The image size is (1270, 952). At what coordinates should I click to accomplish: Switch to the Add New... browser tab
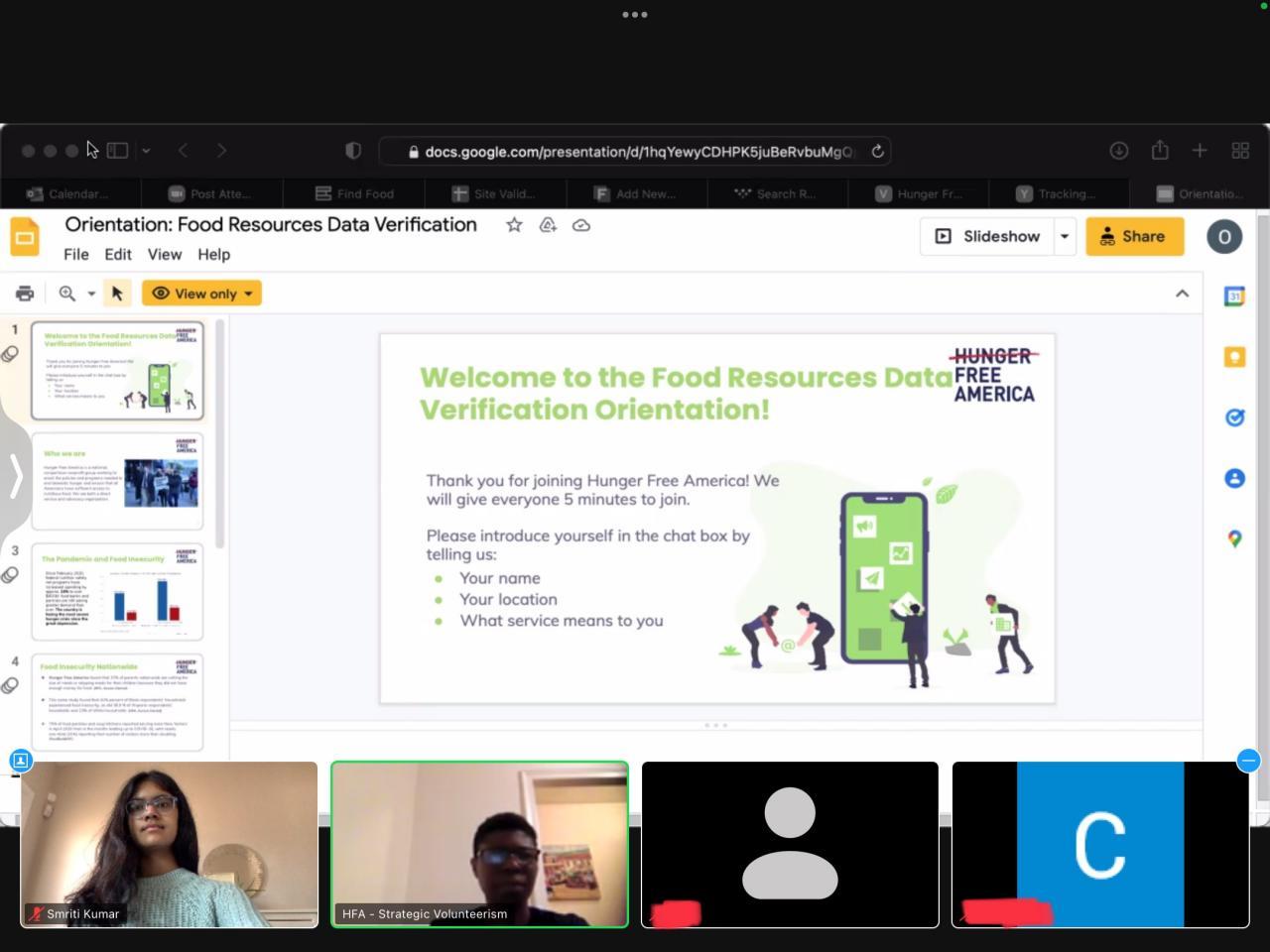(x=638, y=193)
